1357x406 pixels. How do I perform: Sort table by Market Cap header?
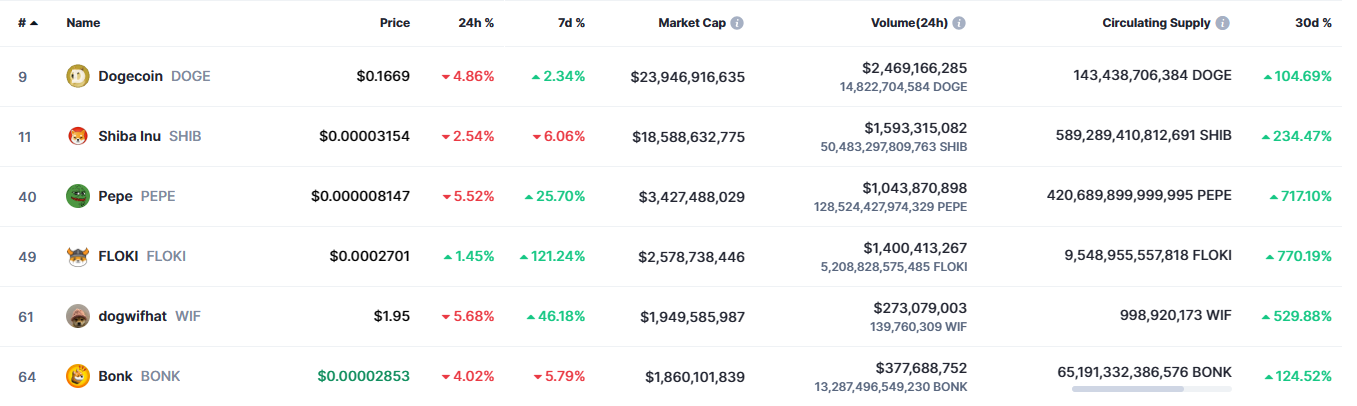(692, 23)
